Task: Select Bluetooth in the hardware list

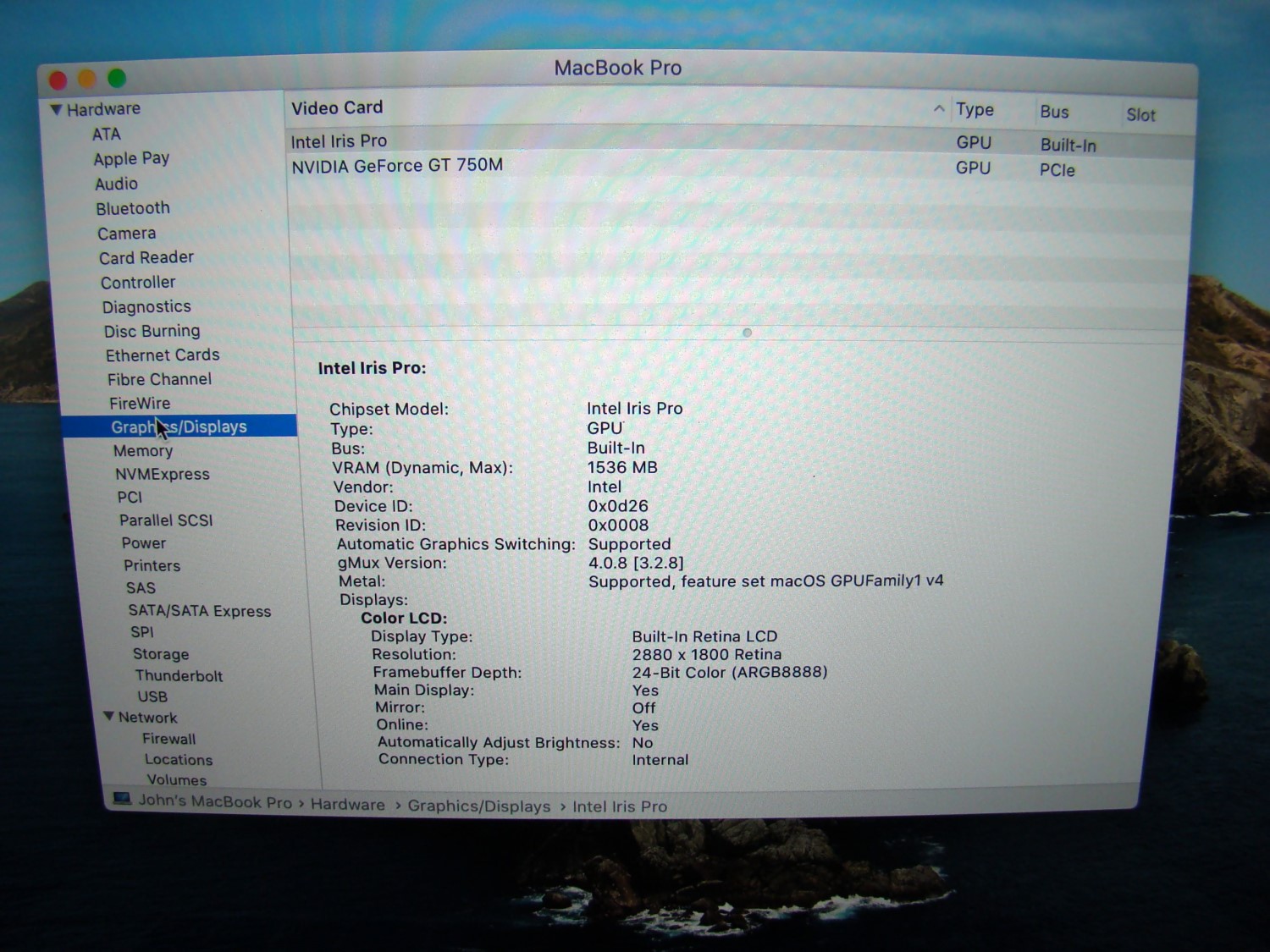Action: 133,208
